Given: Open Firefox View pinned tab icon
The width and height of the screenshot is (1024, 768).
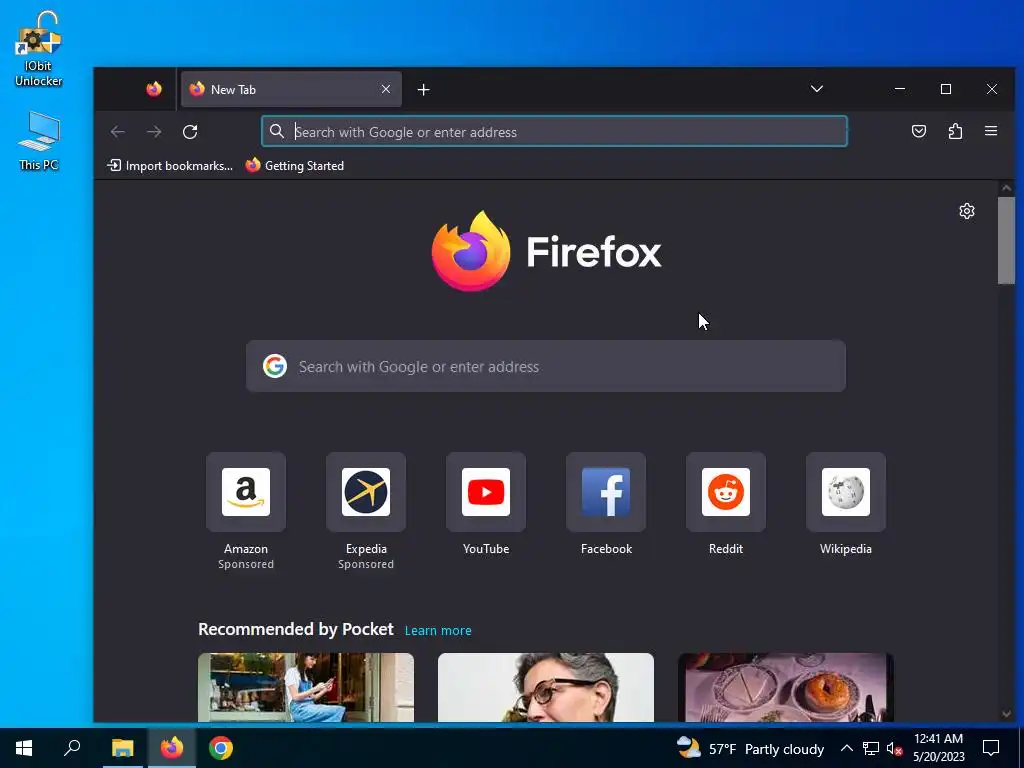Looking at the screenshot, I should pyautogui.click(x=153, y=89).
